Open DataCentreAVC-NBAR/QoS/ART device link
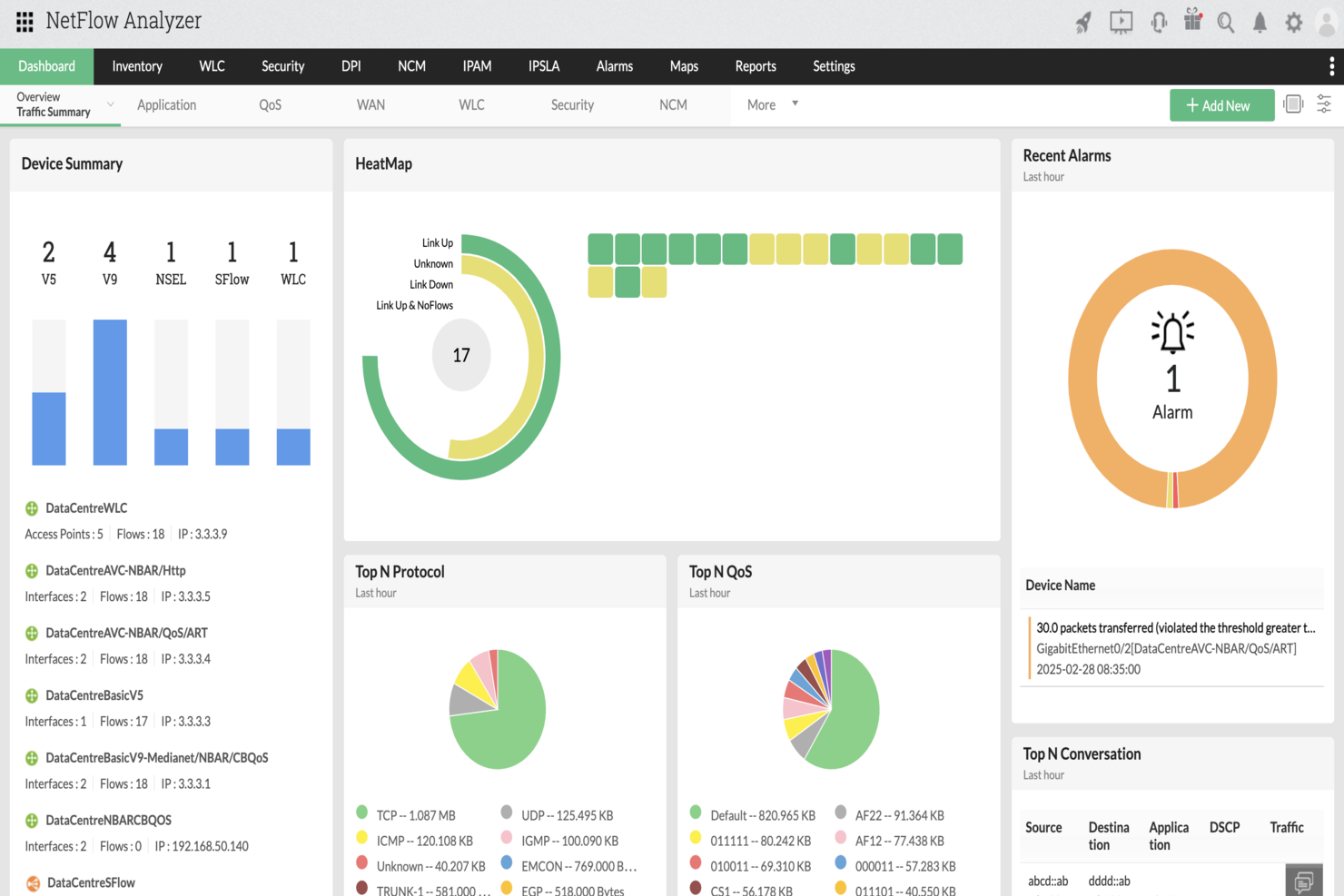The height and width of the screenshot is (896, 1344). pyautogui.click(x=126, y=633)
